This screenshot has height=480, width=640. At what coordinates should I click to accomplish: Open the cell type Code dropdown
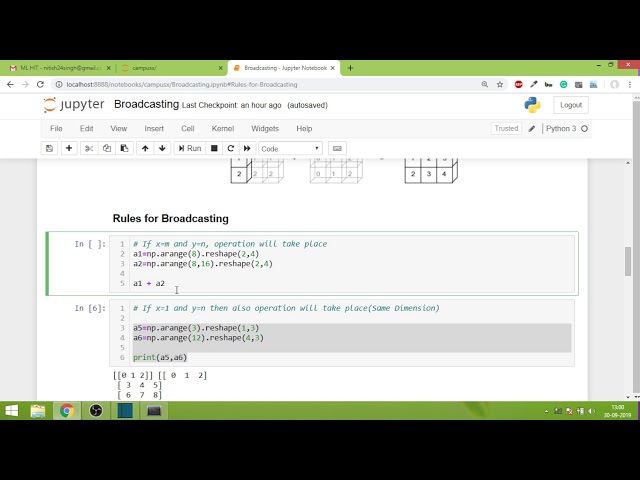[x=290, y=149]
